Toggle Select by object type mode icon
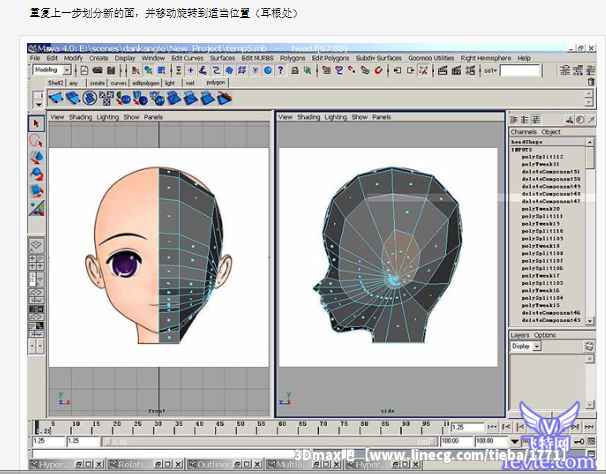This screenshot has width=606, height=474. [148, 70]
